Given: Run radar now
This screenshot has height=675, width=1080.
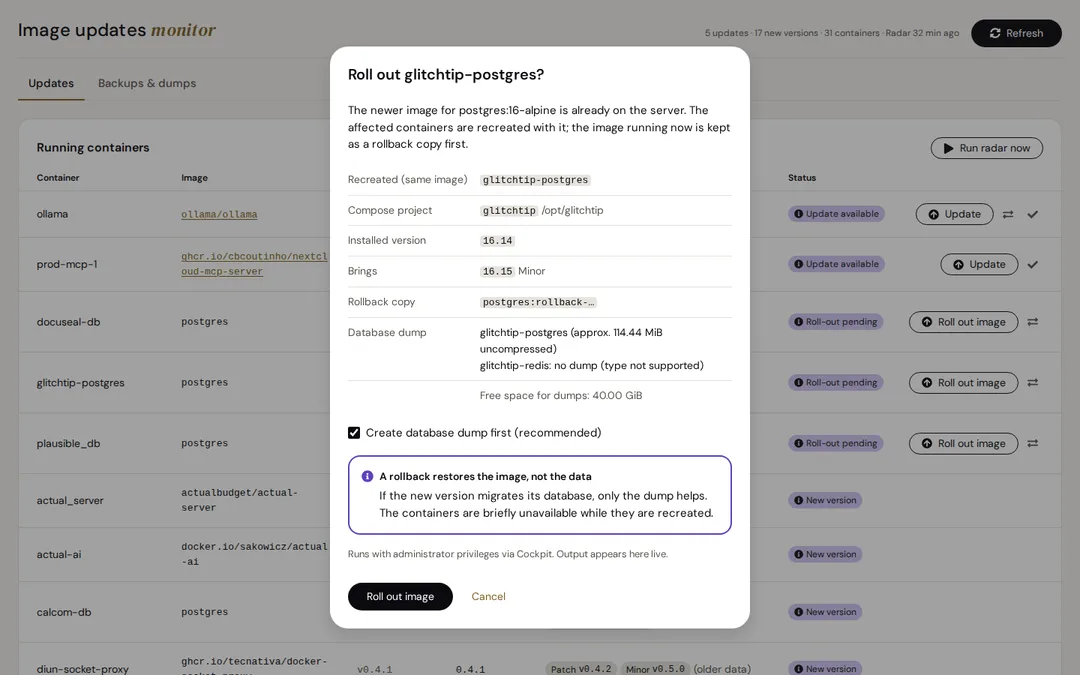Looking at the screenshot, I should [x=986, y=148].
